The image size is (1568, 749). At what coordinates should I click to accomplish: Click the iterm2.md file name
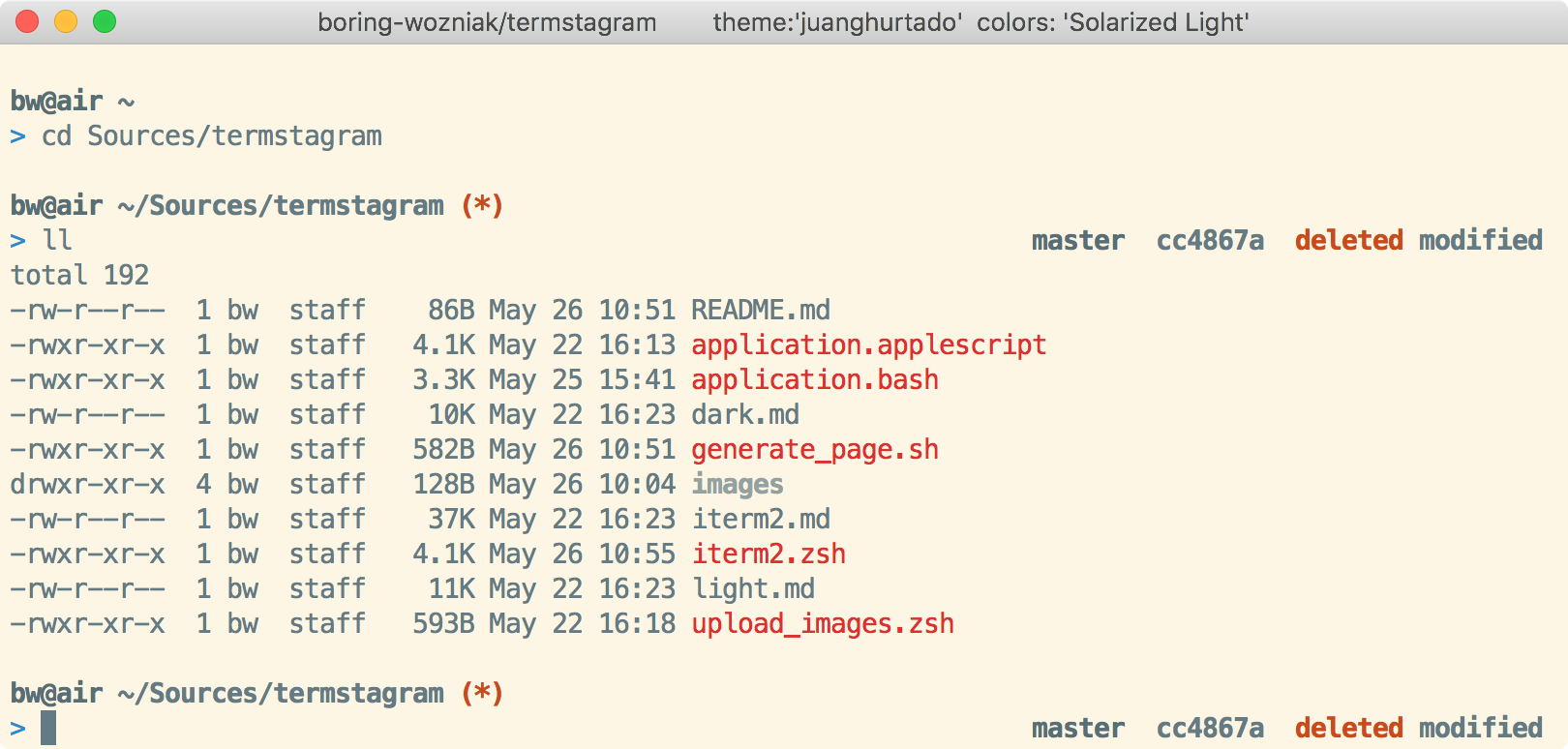coord(760,520)
